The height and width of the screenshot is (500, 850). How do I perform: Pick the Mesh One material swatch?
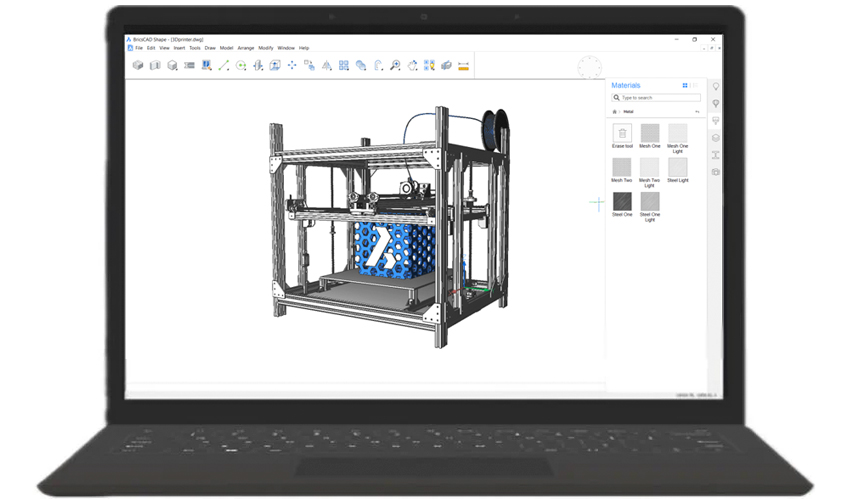tap(650, 133)
